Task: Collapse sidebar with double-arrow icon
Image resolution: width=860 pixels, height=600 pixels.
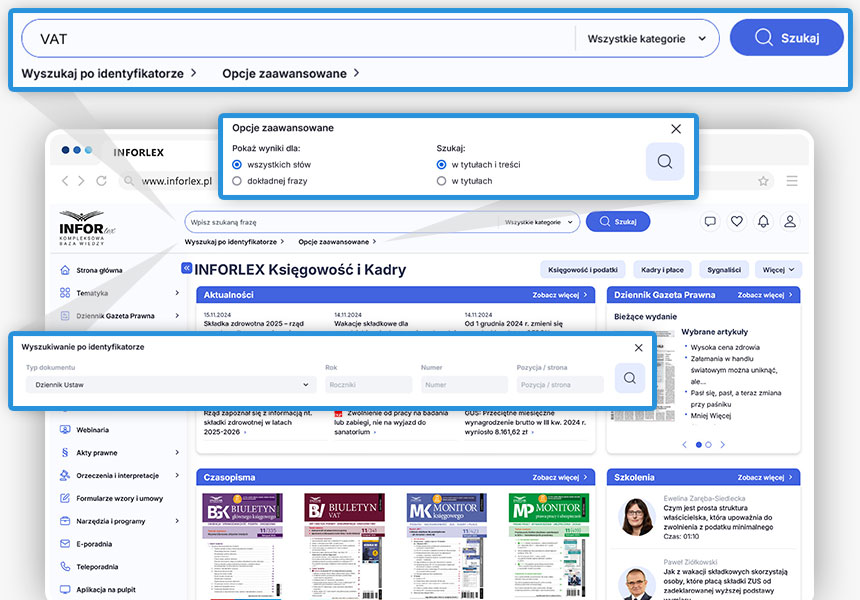Action: click(186, 269)
